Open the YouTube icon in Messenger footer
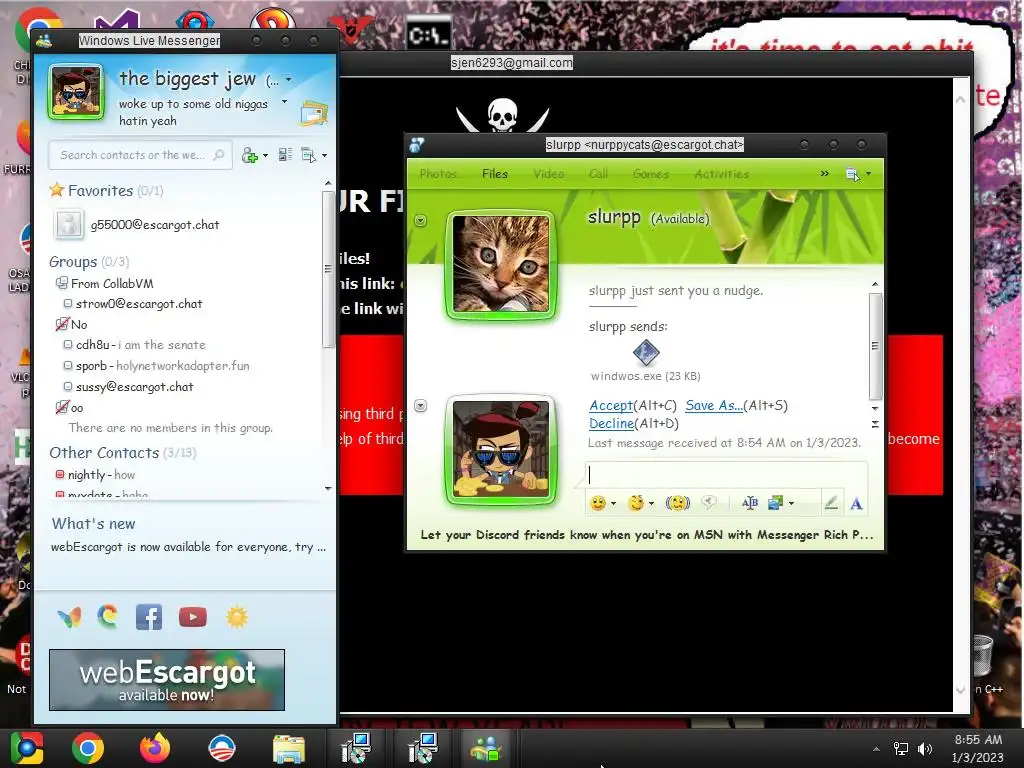Viewport: 1024px width, 768px height. [x=193, y=617]
